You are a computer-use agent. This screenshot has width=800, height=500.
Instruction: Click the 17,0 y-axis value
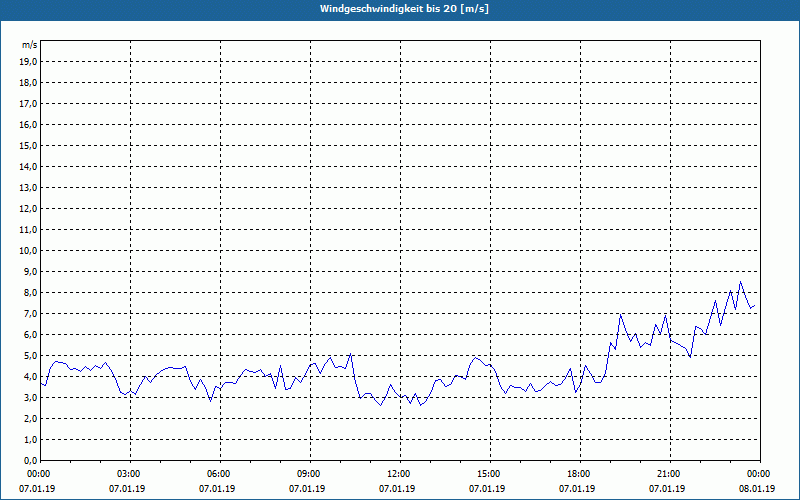(x=28, y=104)
